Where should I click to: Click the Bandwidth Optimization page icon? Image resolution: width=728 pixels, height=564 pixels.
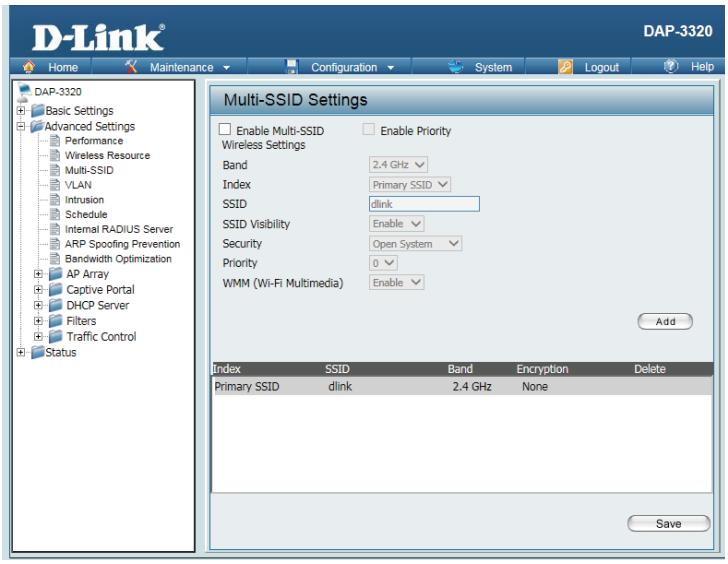click(x=55, y=259)
